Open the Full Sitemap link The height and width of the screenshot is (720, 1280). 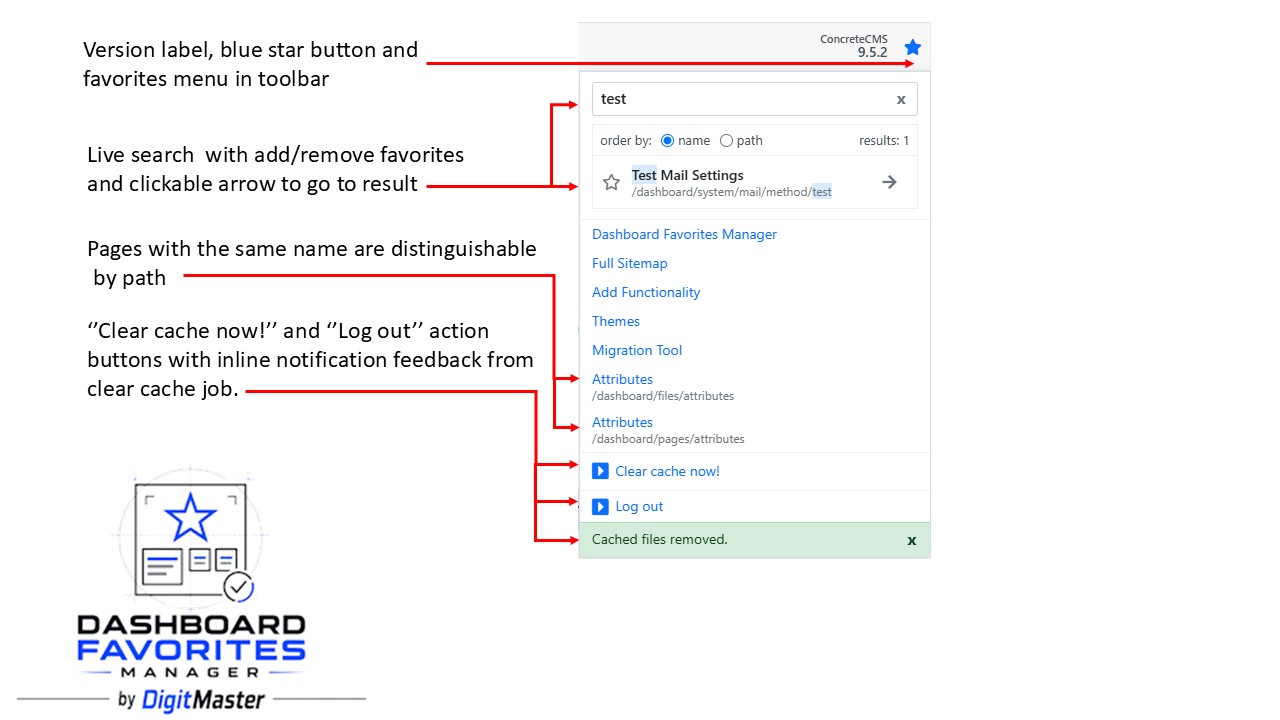(x=629, y=263)
